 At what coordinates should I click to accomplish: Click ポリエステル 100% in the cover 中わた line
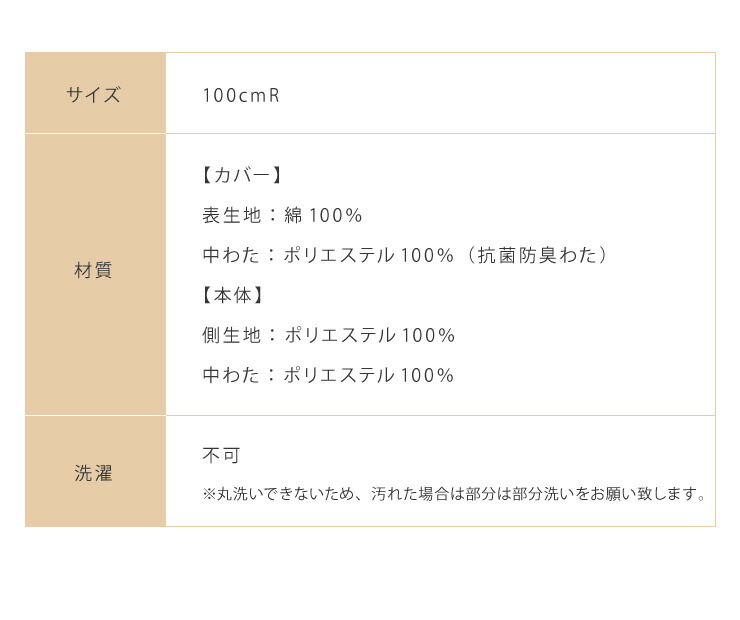tap(369, 256)
